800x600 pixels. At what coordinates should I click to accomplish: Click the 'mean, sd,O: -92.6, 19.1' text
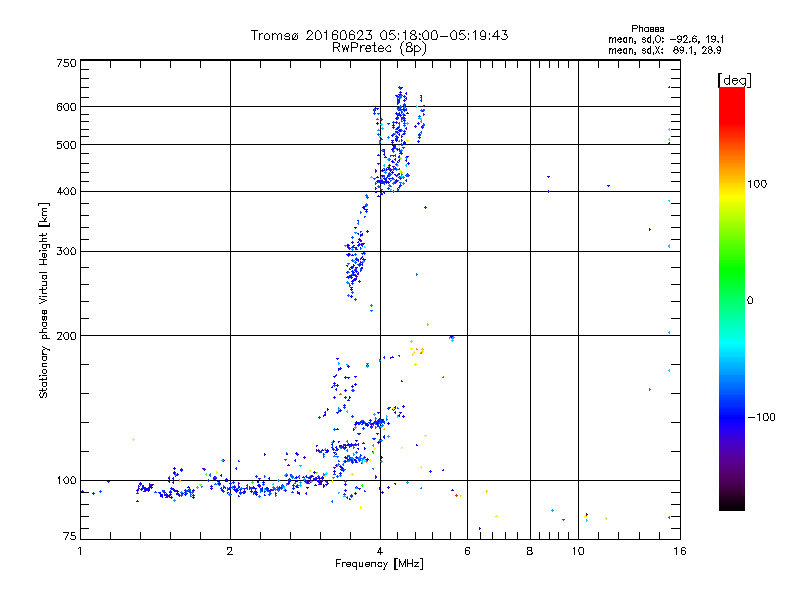tap(666, 39)
